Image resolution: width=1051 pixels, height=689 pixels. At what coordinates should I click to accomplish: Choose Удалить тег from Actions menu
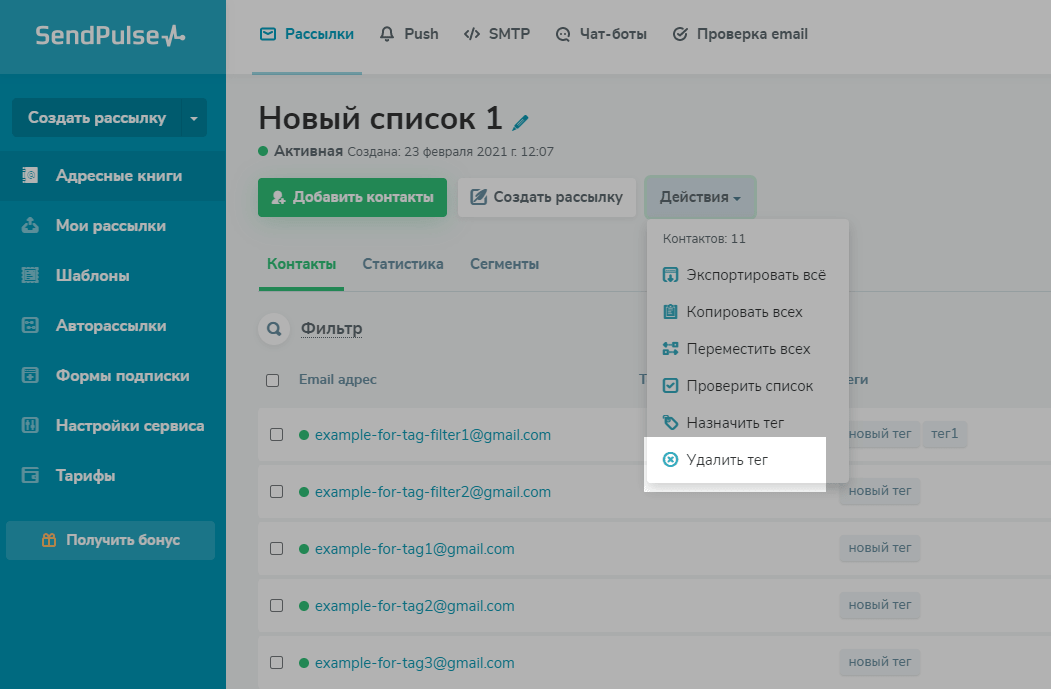pos(726,460)
